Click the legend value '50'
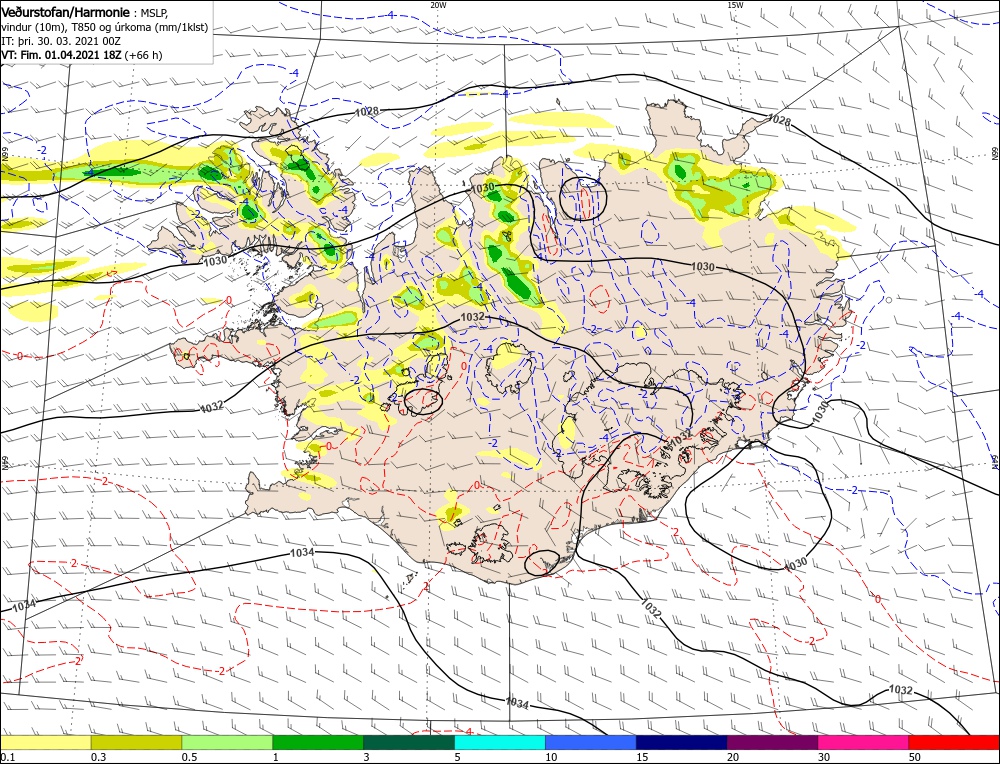Image resolution: width=1000 pixels, height=764 pixels. (915, 757)
